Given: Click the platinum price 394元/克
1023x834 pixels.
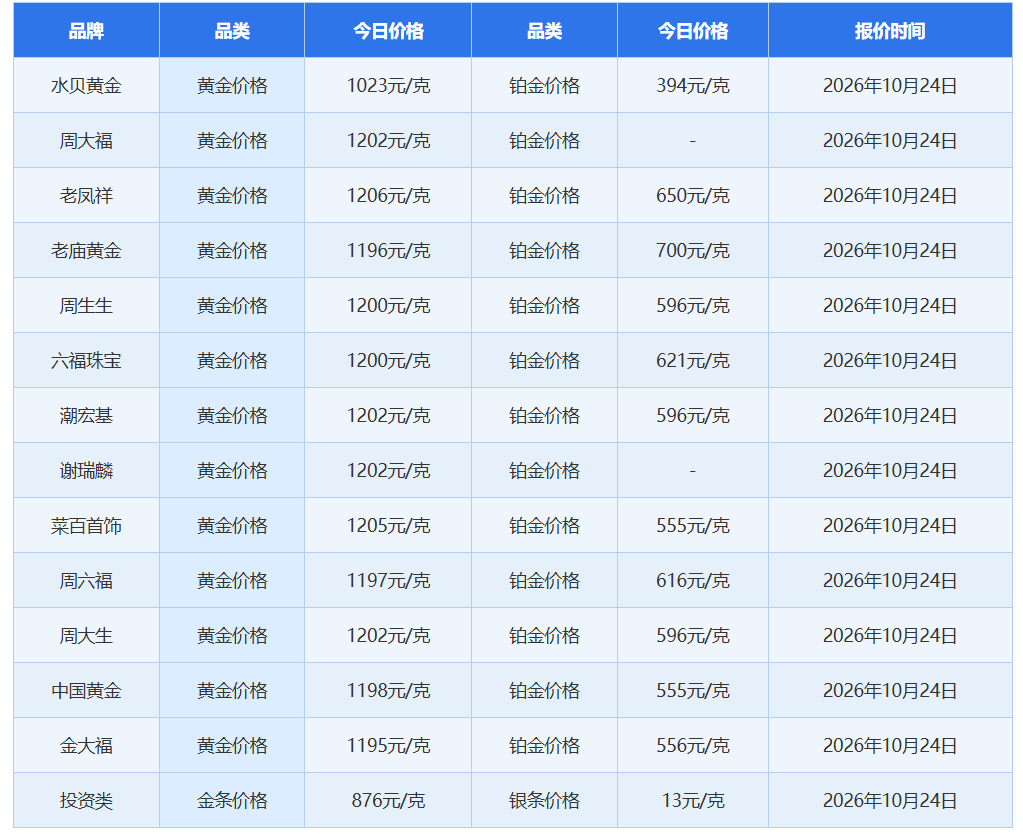Looking at the screenshot, I should point(693,85).
